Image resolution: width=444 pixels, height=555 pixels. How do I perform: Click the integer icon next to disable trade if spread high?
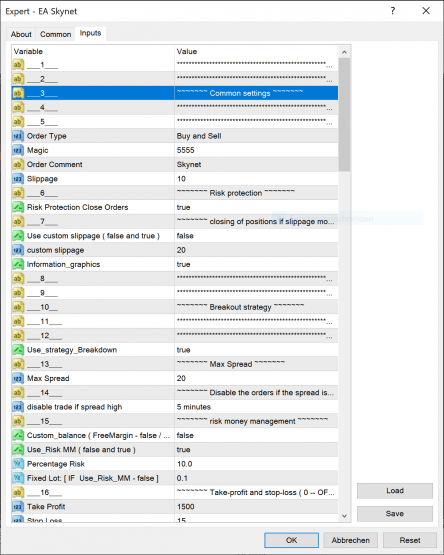[x=18, y=407]
